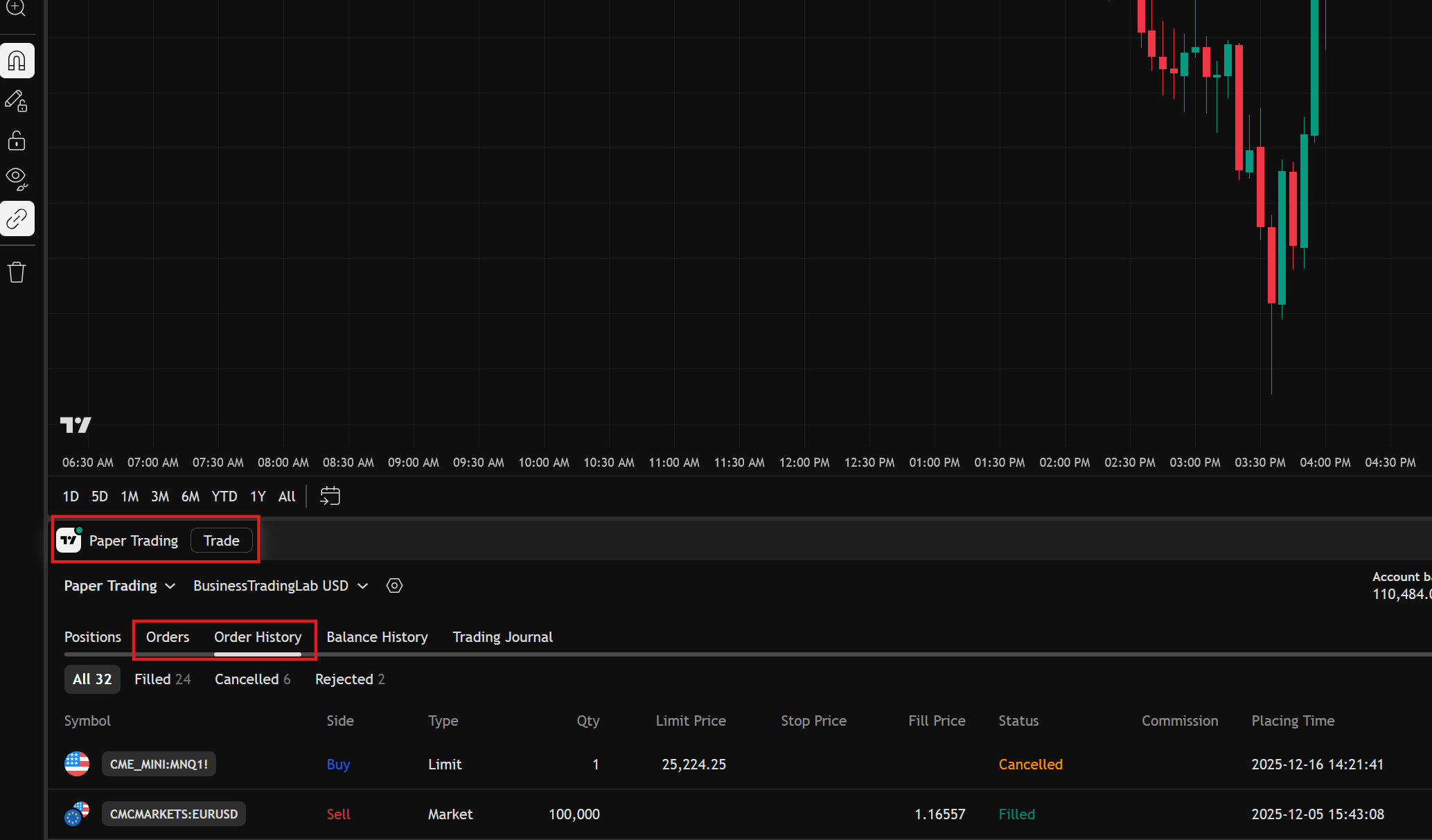This screenshot has width=1432, height=840.
Task: Remove all drawings with the trash icon
Action: [x=15, y=271]
